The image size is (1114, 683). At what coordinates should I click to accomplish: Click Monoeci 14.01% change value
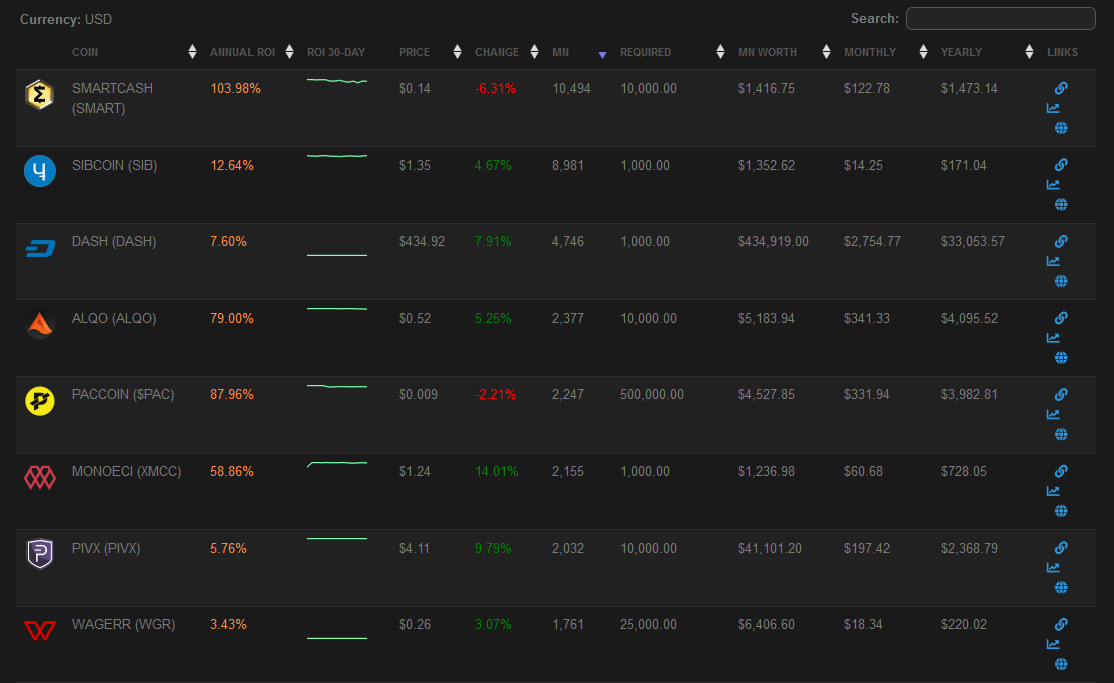497,471
